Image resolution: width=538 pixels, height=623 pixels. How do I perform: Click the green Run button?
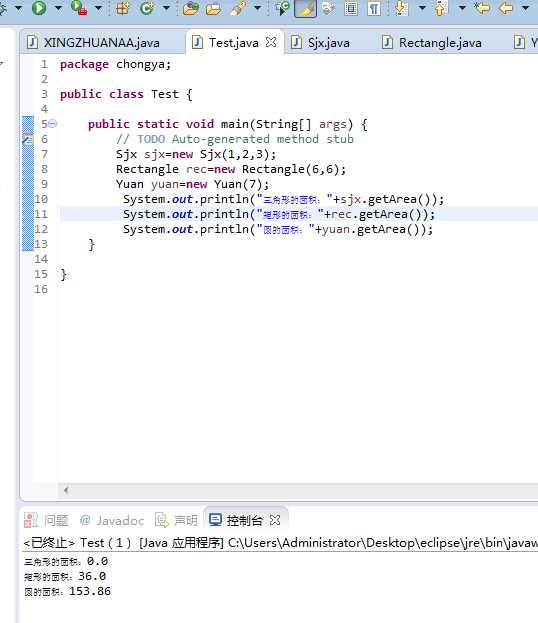tap(39, 8)
